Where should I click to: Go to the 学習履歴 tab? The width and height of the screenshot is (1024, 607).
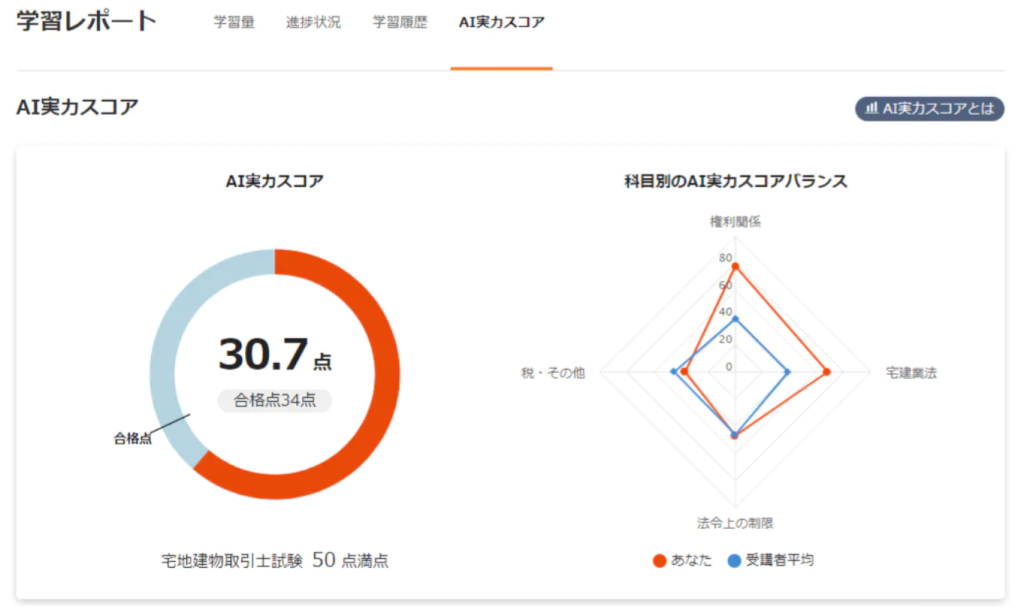click(400, 22)
